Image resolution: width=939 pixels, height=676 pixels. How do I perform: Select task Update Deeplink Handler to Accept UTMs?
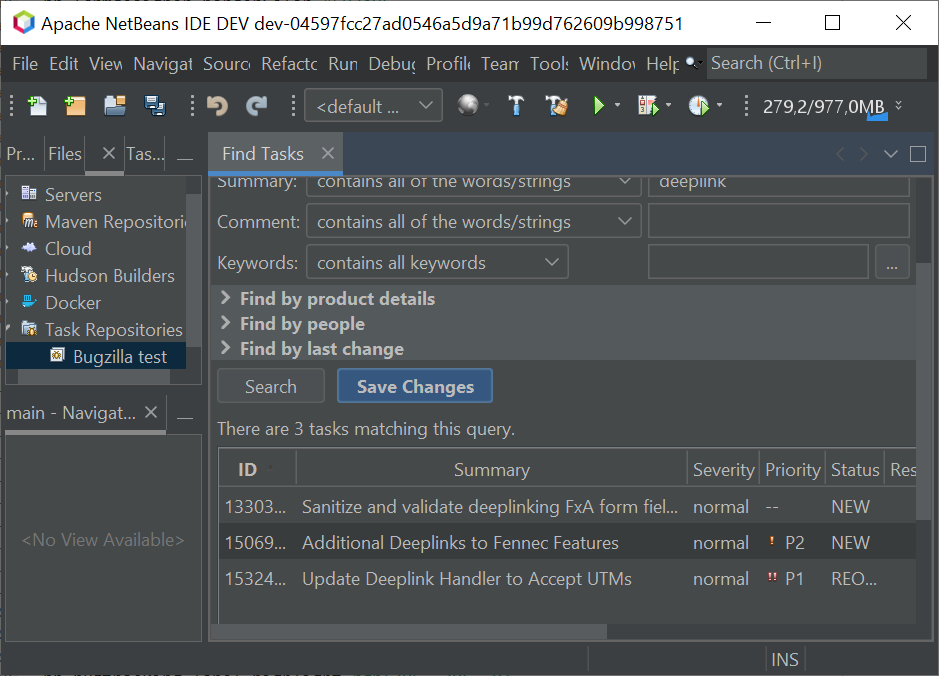[x=567, y=578]
